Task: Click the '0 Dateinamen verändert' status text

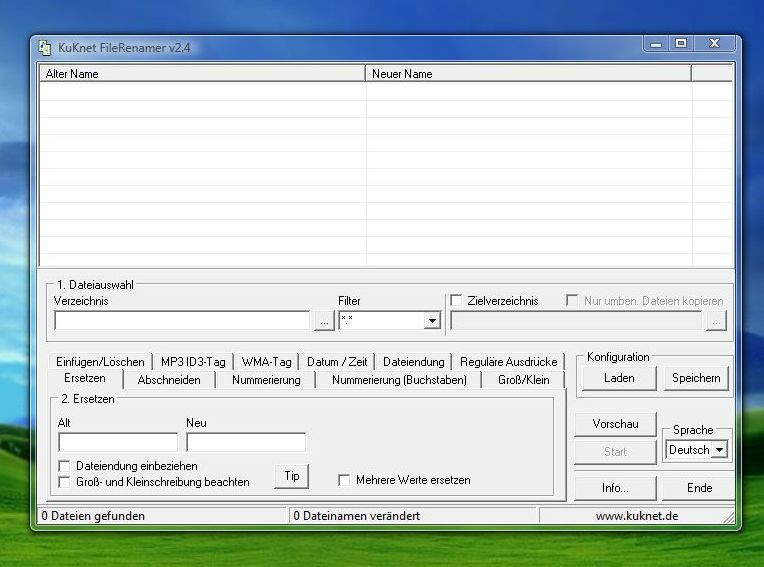Action: click(356, 516)
